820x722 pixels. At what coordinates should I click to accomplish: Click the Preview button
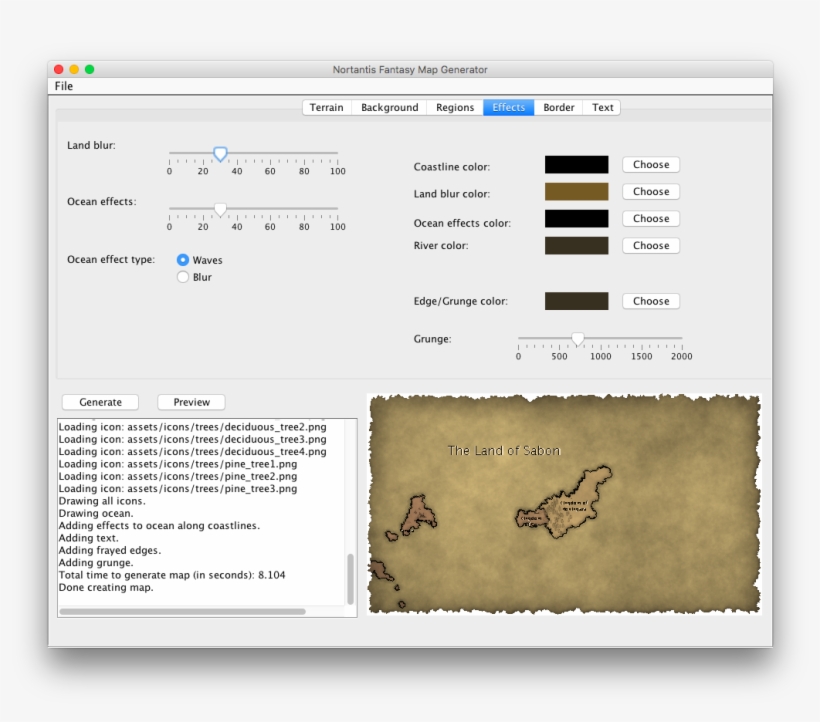[x=191, y=402]
